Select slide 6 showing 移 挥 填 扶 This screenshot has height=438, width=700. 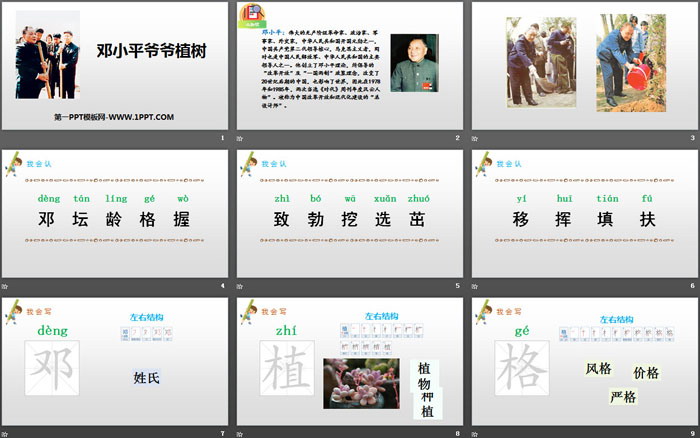pyautogui.click(x=585, y=213)
